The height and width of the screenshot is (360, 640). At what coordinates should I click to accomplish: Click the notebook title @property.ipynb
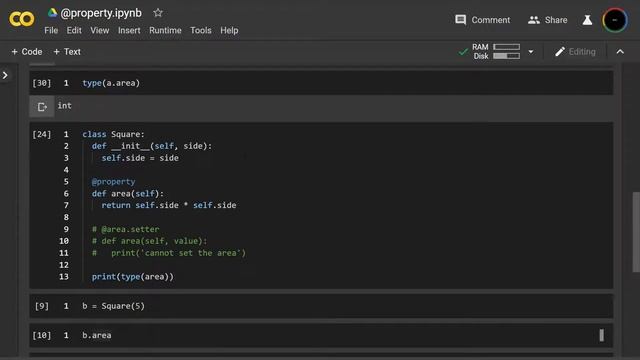101,13
